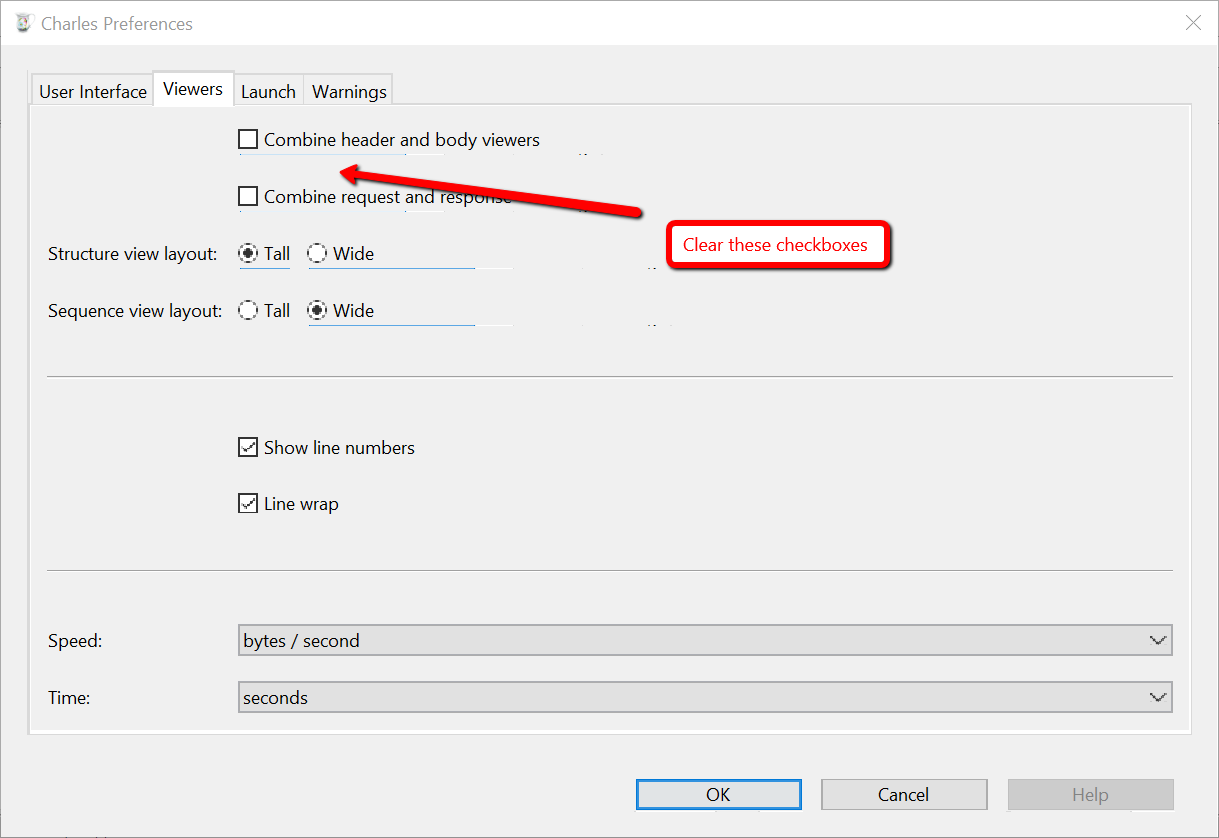Open the Launch tab
1219x838 pixels.
[268, 91]
